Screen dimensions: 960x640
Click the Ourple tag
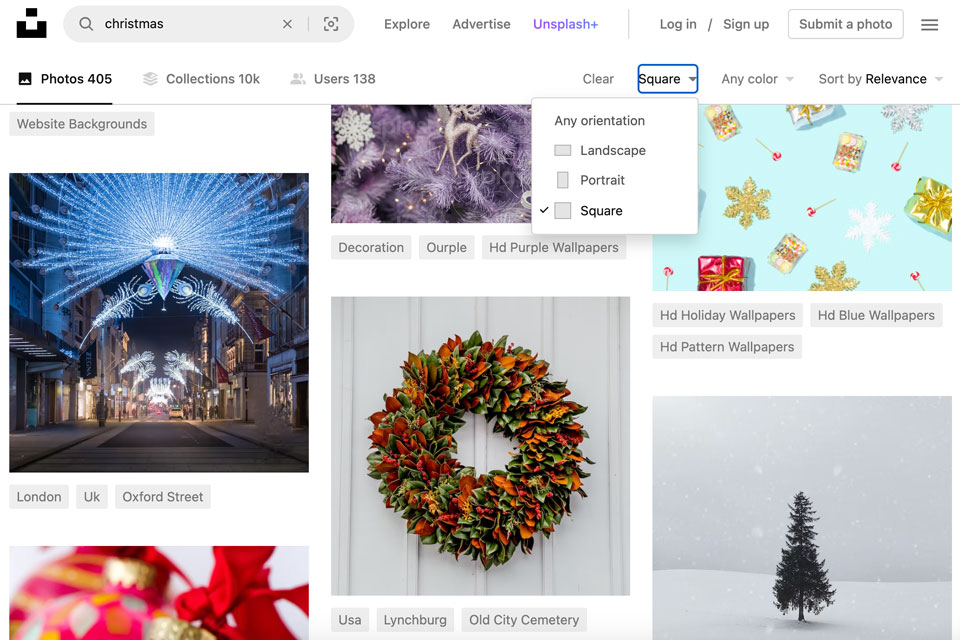[446, 247]
